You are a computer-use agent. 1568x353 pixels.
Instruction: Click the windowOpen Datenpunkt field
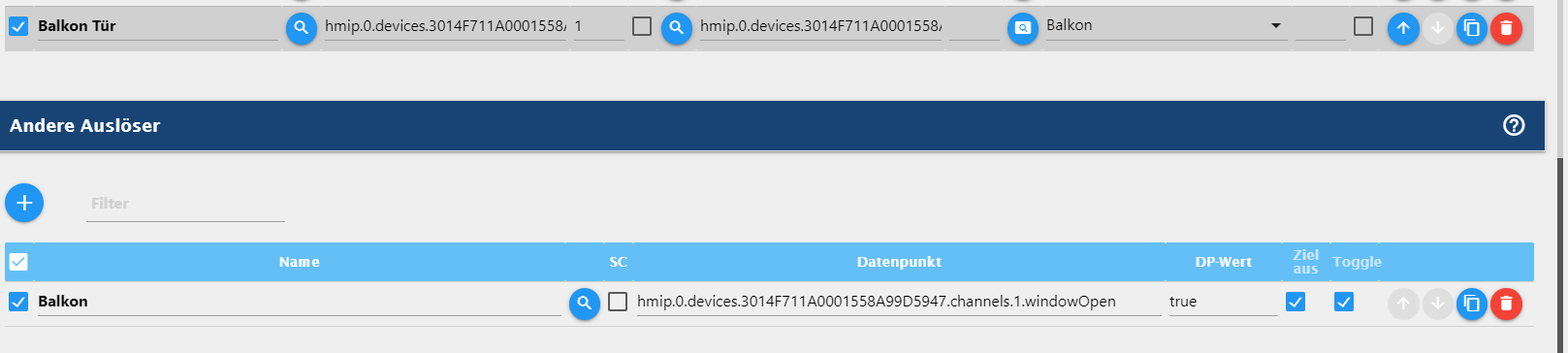click(x=898, y=302)
